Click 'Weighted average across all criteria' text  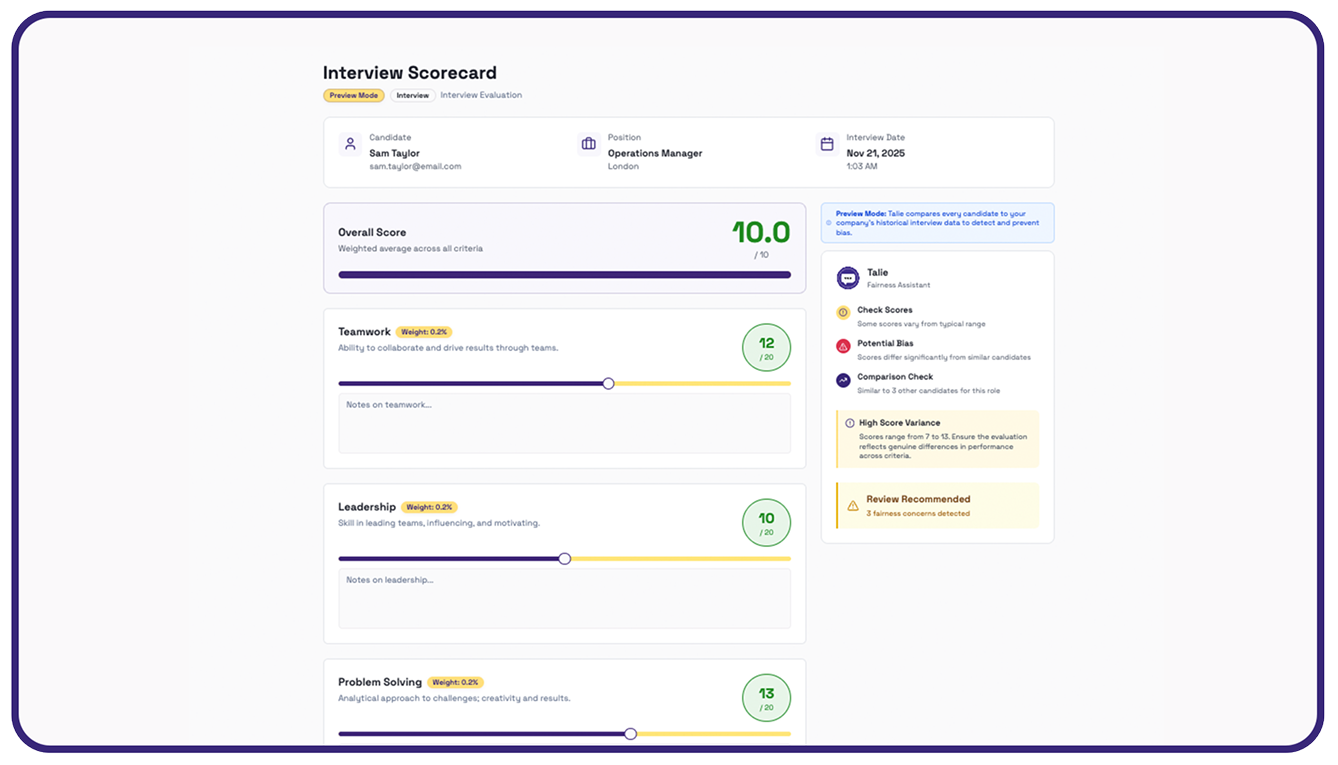pos(410,248)
